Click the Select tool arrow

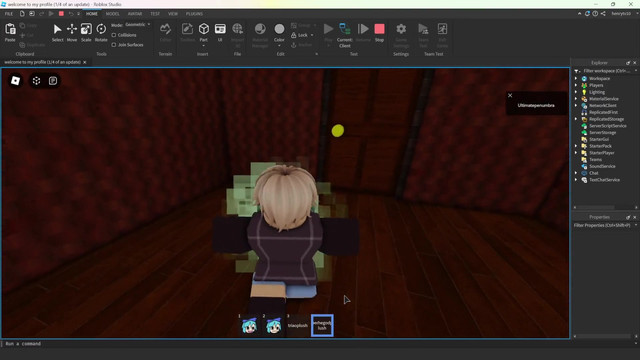point(58,33)
